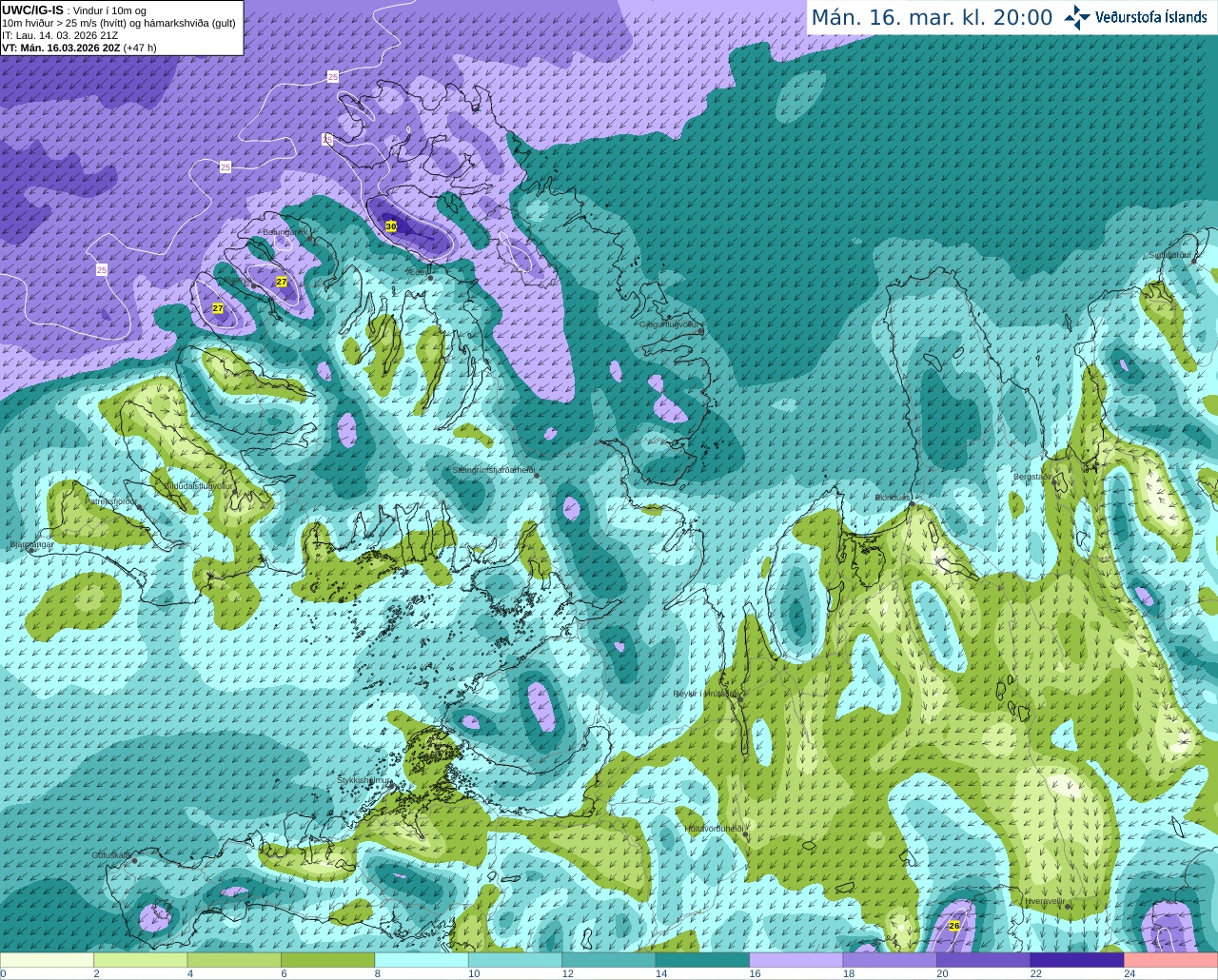Image resolution: width=1218 pixels, height=980 pixels.
Task: Click the Siglufjörður station label
Action: [1171, 255]
